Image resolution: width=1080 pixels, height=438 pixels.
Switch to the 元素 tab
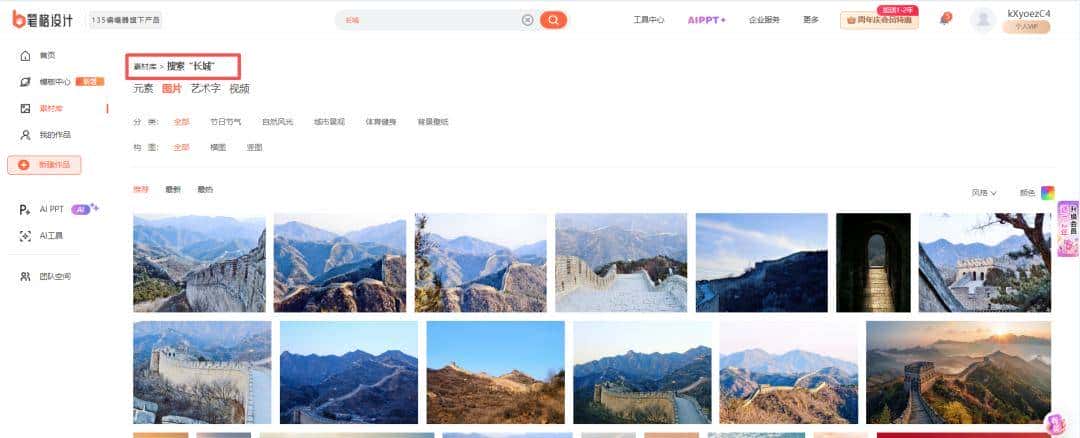(x=143, y=89)
